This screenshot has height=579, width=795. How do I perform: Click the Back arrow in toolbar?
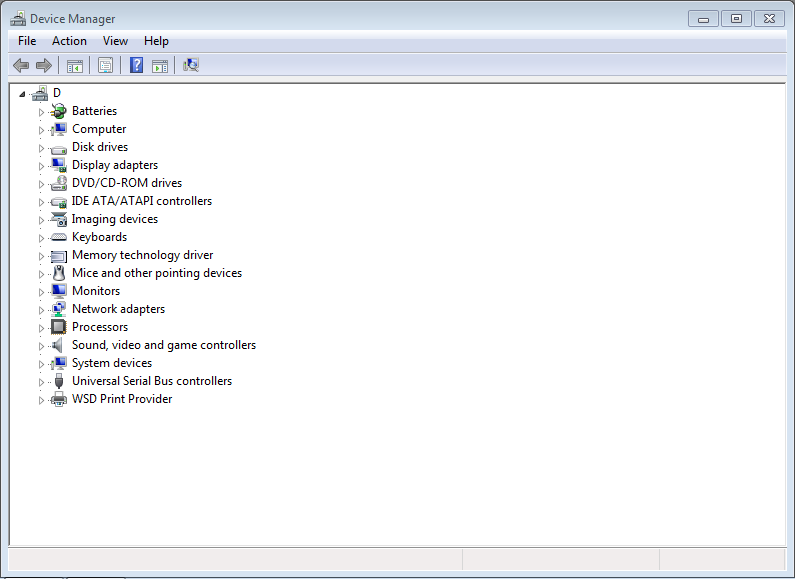click(x=21, y=66)
